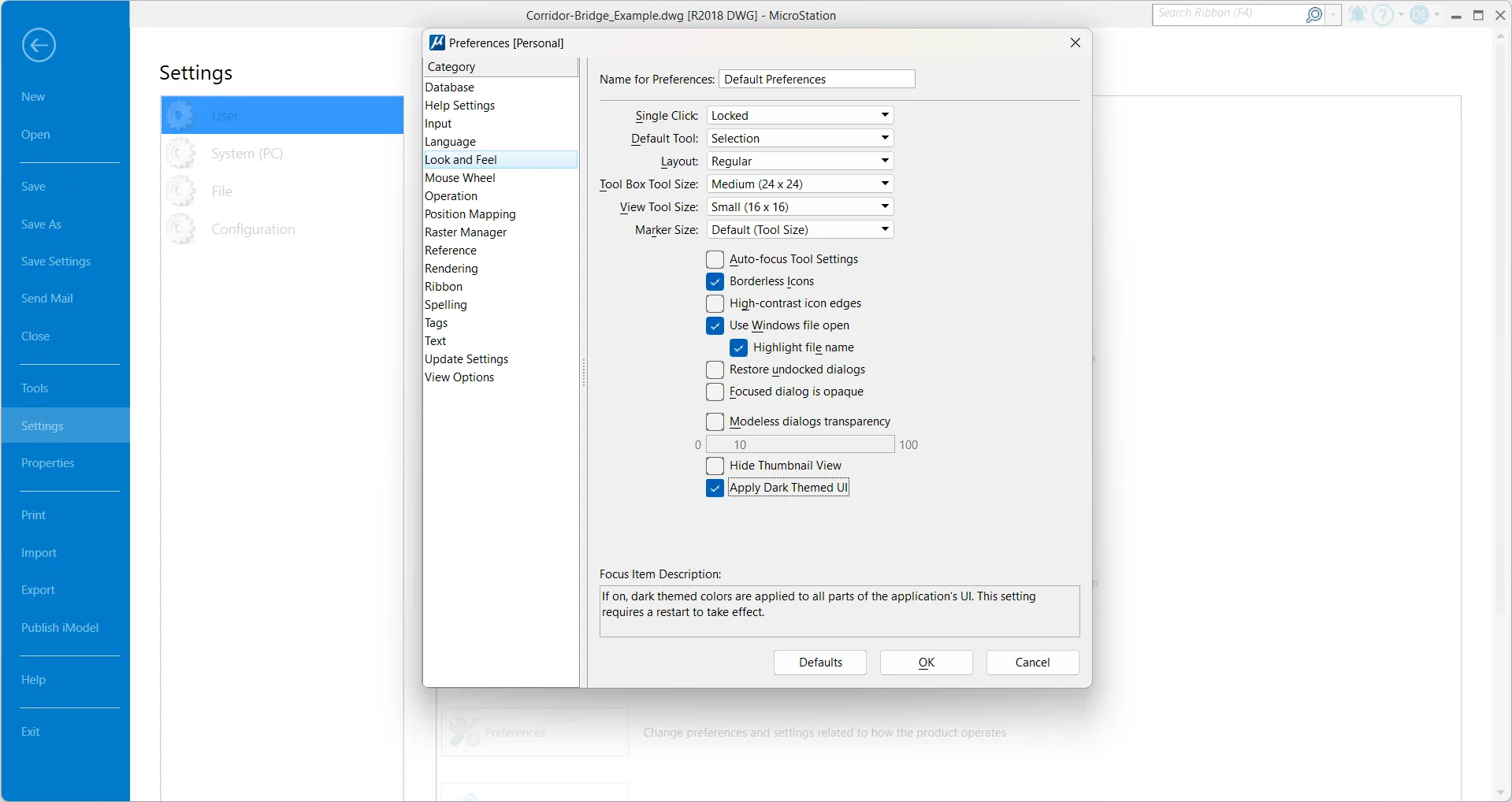The image size is (1512, 802).
Task: Expand the Layout dropdown
Action: 800,161
